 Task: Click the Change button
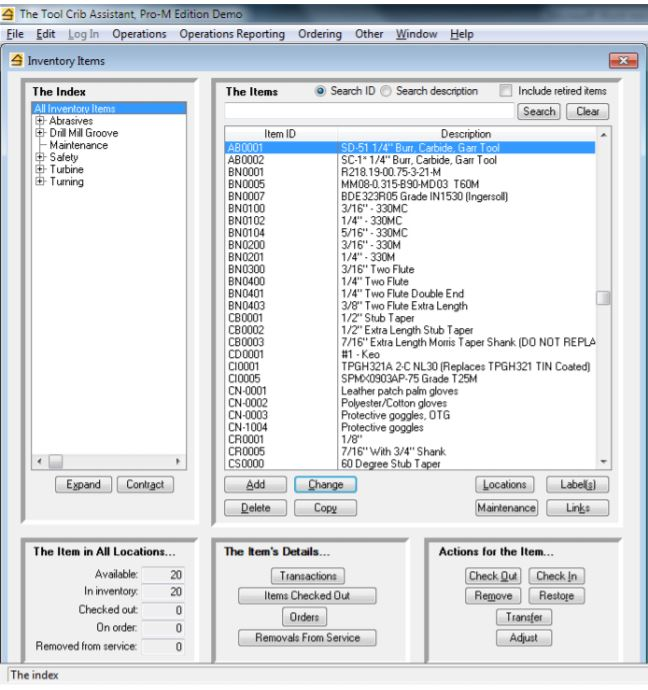[x=325, y=484]
